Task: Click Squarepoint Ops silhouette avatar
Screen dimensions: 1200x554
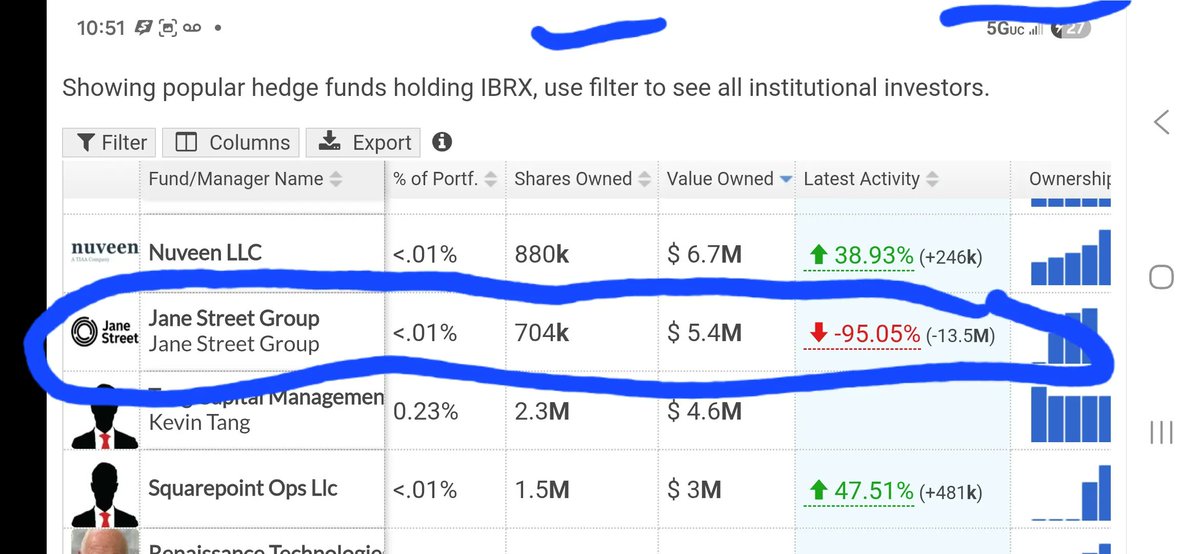Action: click(x=104, y=494)
